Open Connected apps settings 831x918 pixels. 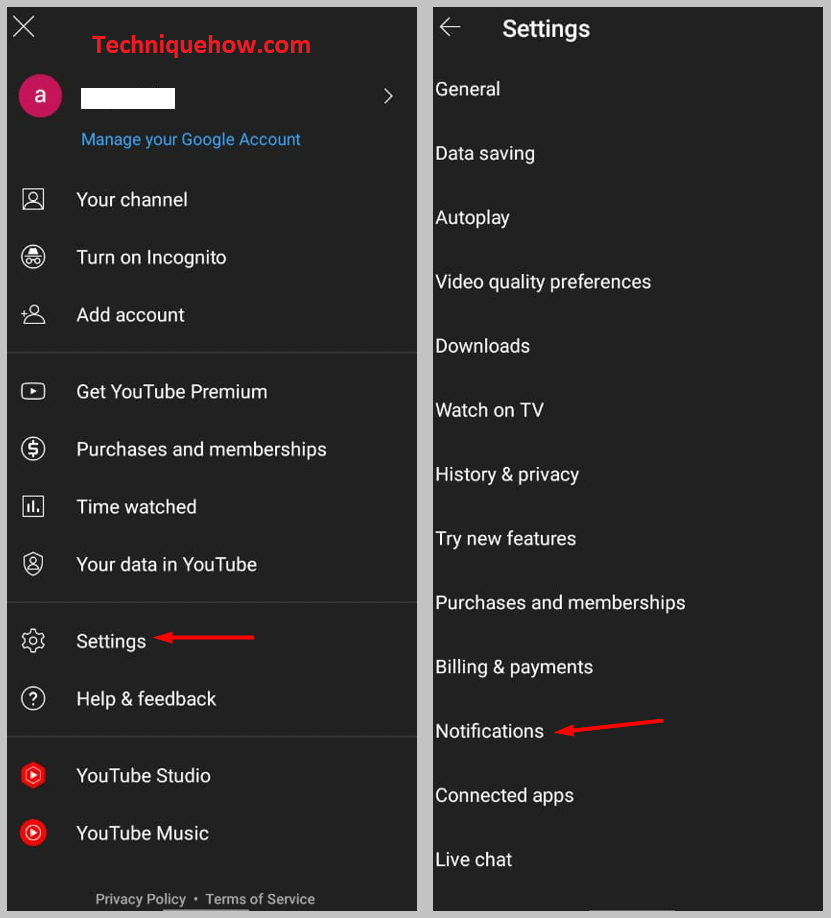point(504,796)
